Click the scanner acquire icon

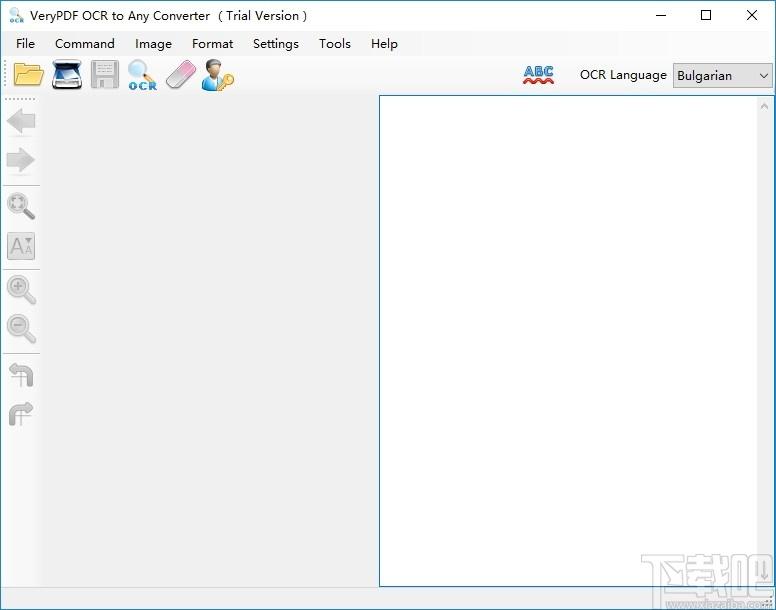[x=67, y=75]
